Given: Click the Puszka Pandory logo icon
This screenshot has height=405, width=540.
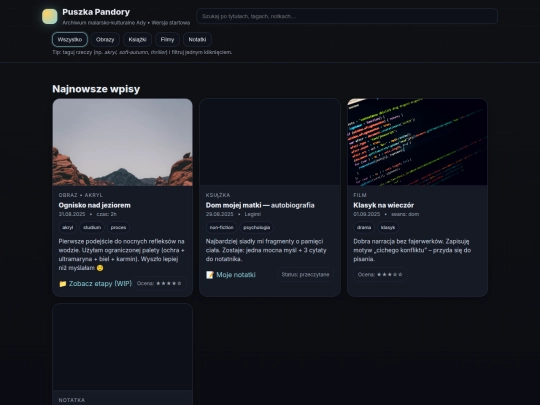Looking at the screenshot, I should click(50, 17).
